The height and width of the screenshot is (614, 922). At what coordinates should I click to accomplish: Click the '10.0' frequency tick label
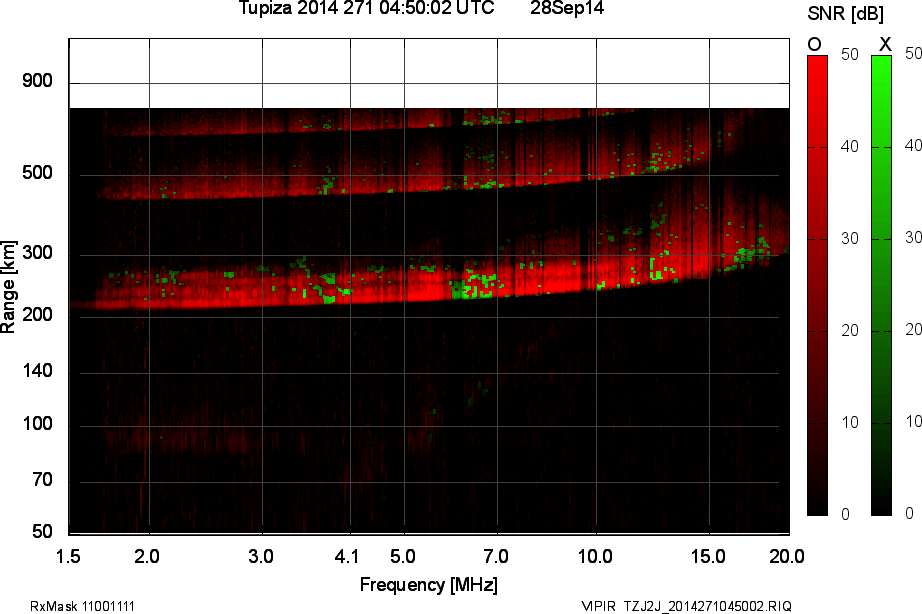[595, 556]
